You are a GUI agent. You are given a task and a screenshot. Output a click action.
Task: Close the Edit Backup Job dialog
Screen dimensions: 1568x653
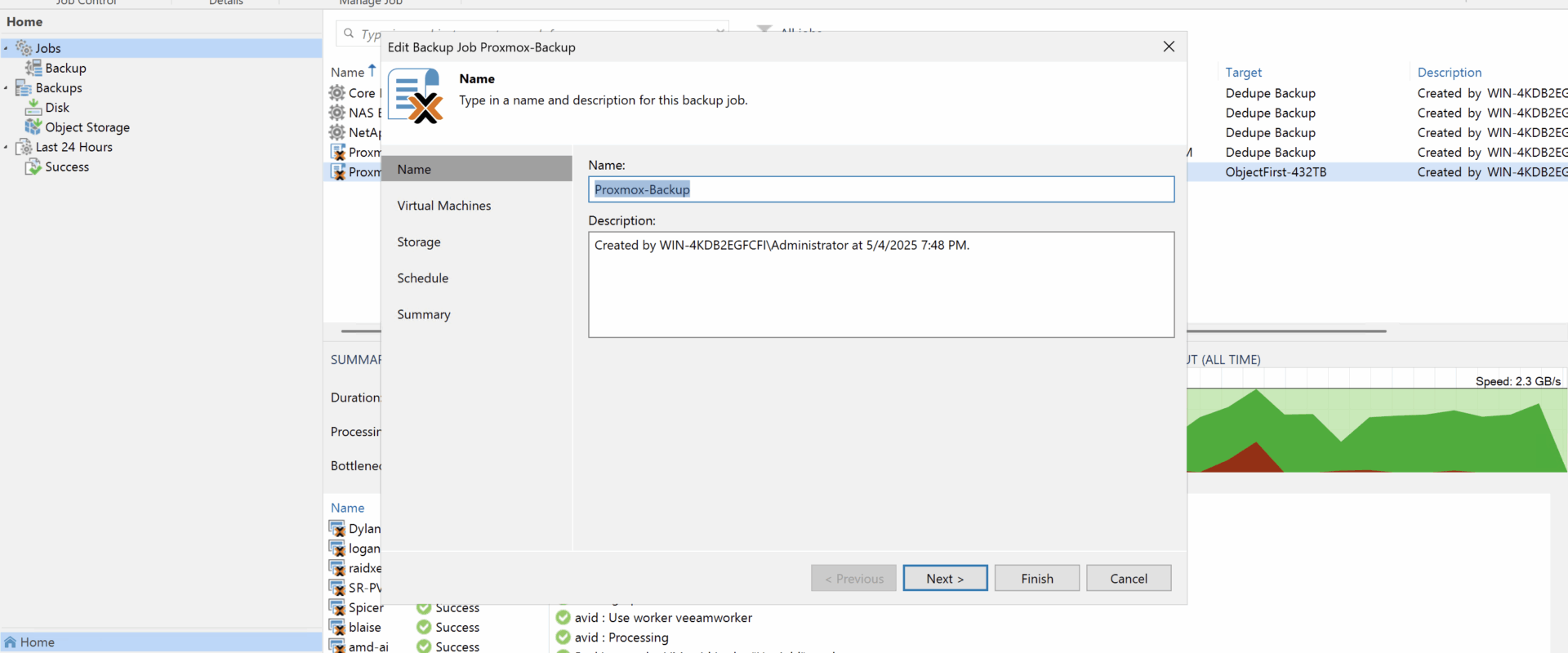point(1169,47)
